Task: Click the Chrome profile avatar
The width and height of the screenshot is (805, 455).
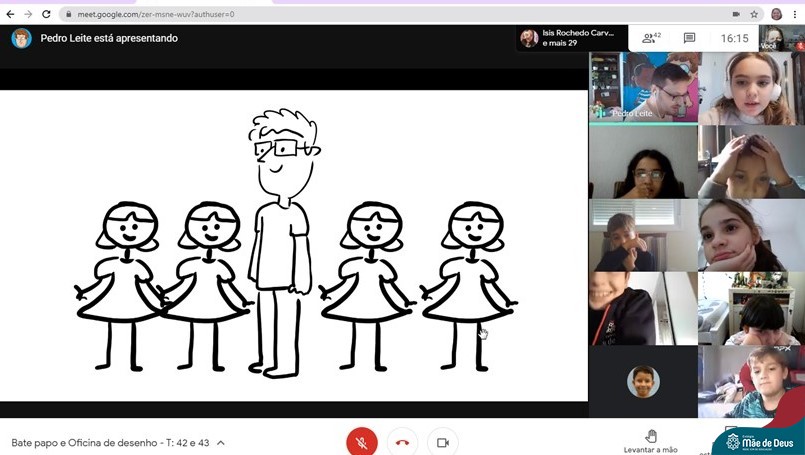Action: click(x=776, y=14)
